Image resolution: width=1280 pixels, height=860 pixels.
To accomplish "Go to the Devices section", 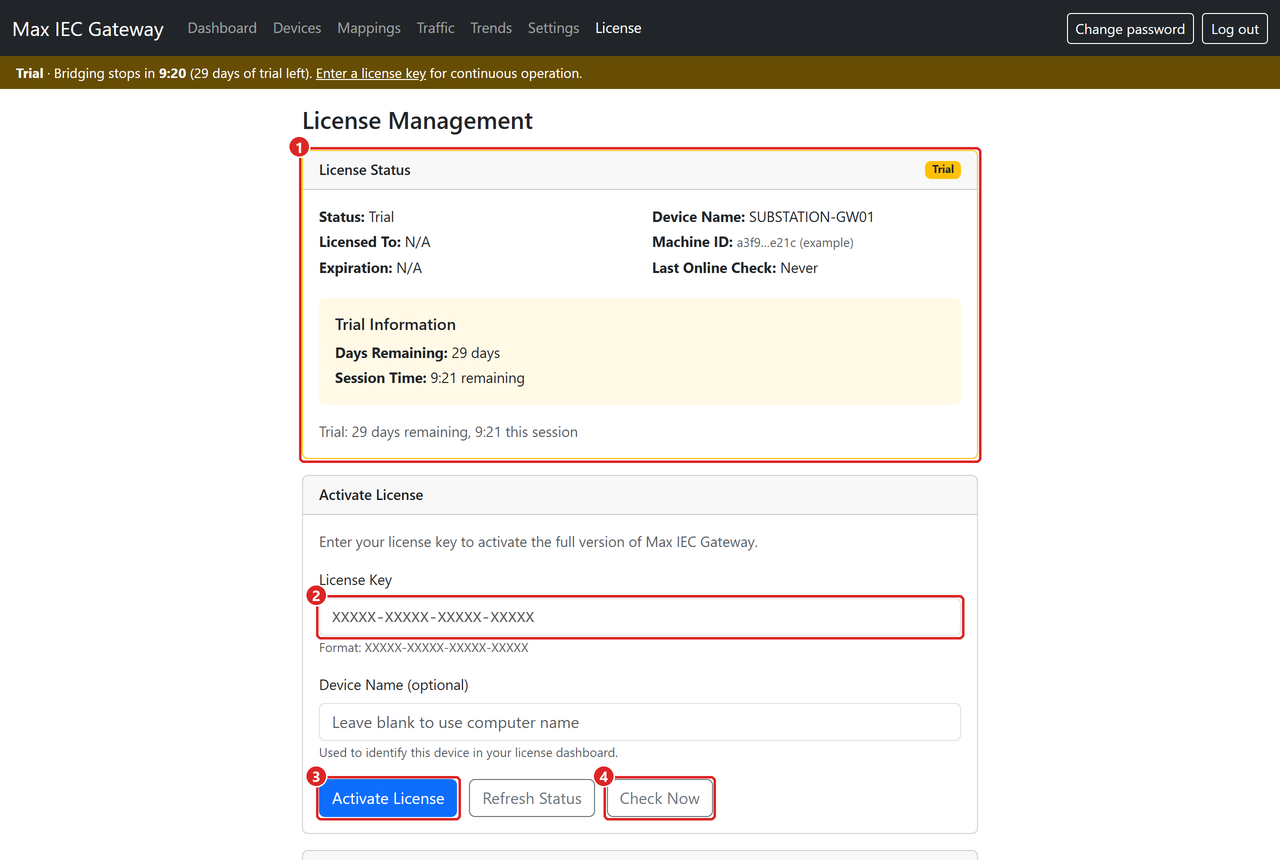I will click(x=297, y=28).
